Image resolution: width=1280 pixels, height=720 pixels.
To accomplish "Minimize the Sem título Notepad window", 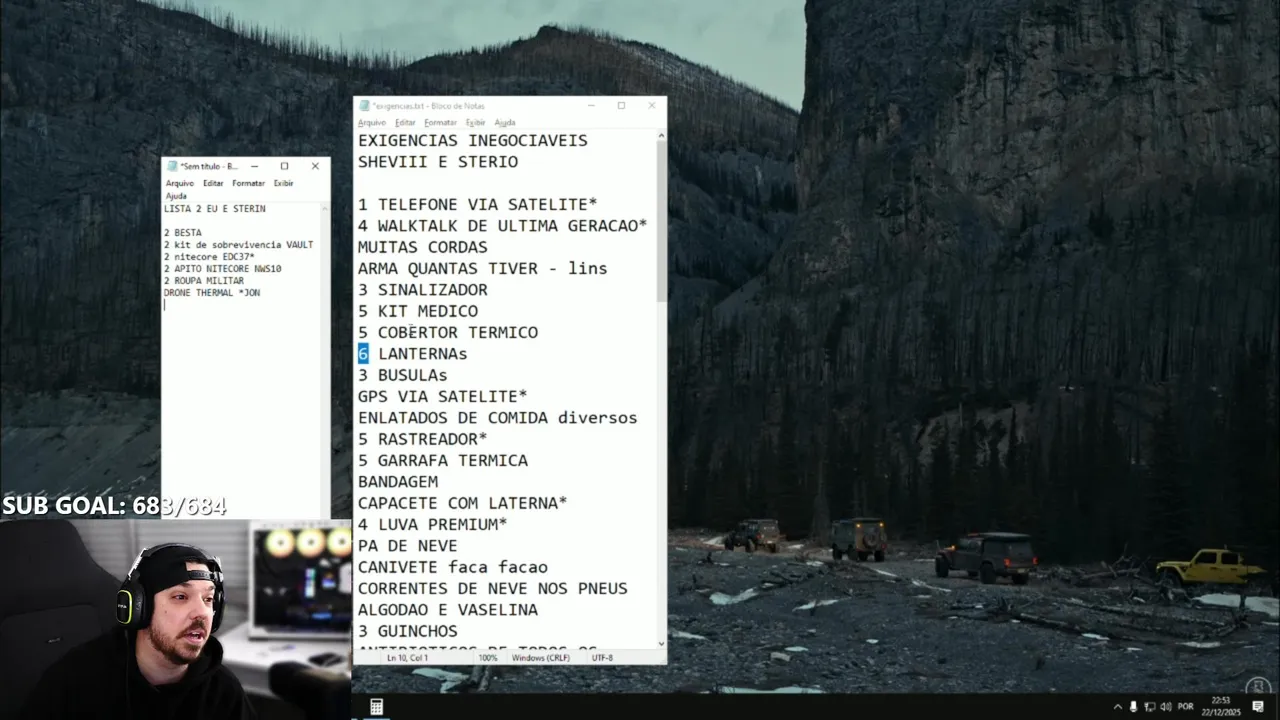I will tap(254, 166).
